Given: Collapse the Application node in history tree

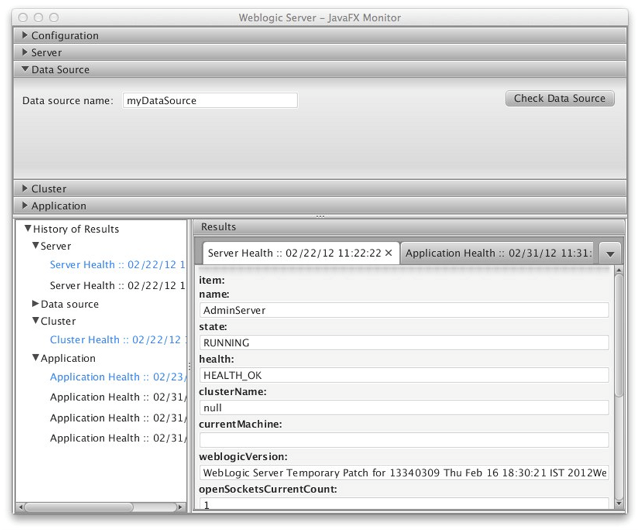Looking at the screenshot, I should point(36,358).
